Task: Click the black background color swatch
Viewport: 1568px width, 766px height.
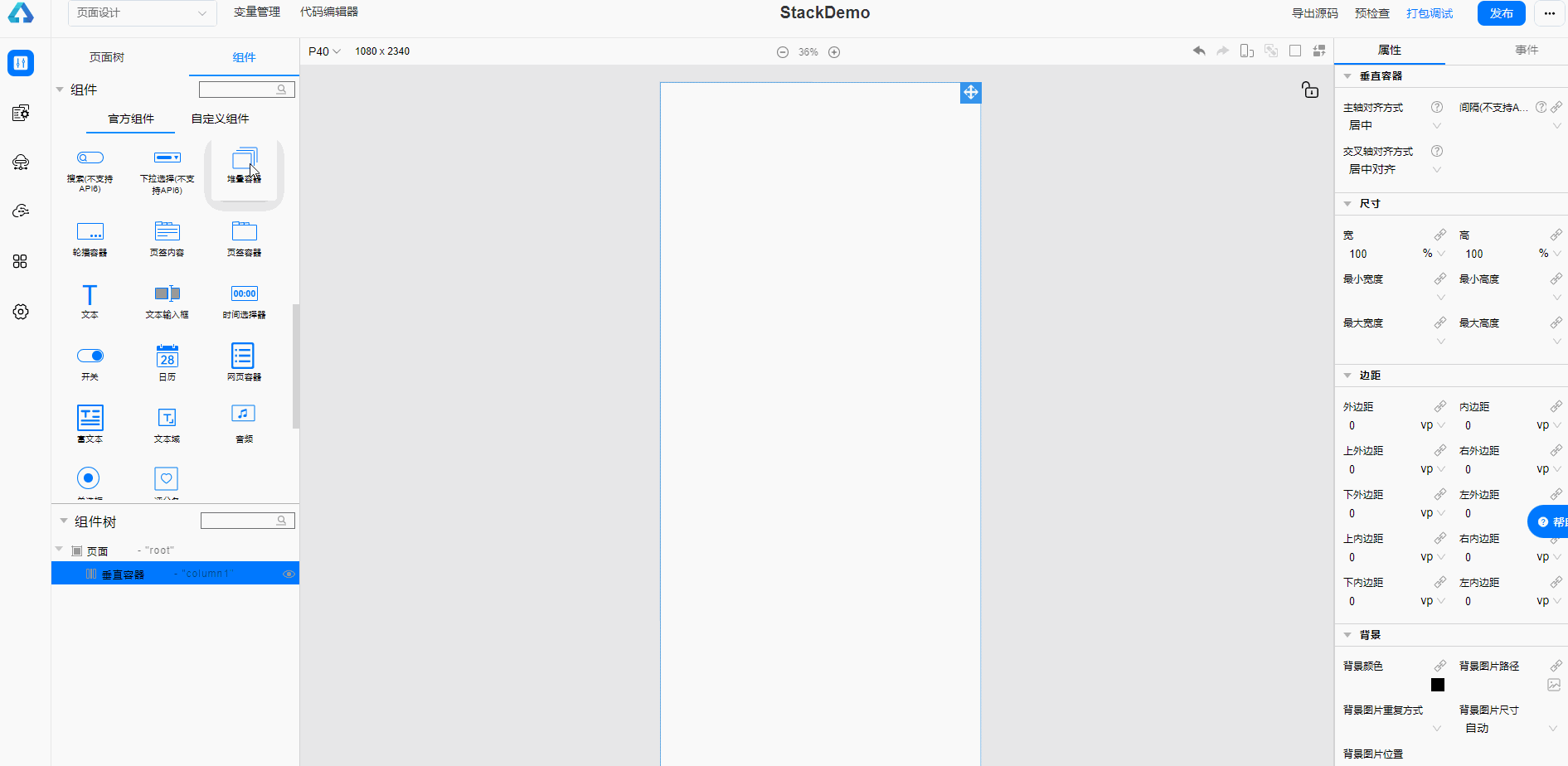Action: [1438, 685]
